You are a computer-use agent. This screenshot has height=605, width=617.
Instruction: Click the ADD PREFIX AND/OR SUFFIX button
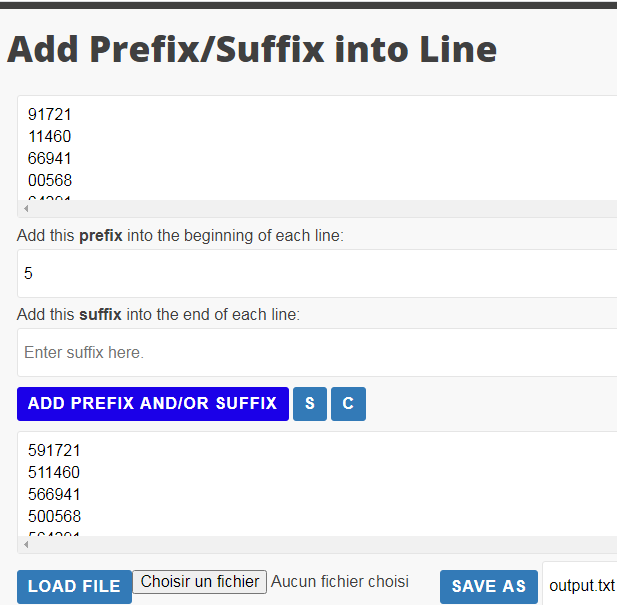click(x=152, y=404)
